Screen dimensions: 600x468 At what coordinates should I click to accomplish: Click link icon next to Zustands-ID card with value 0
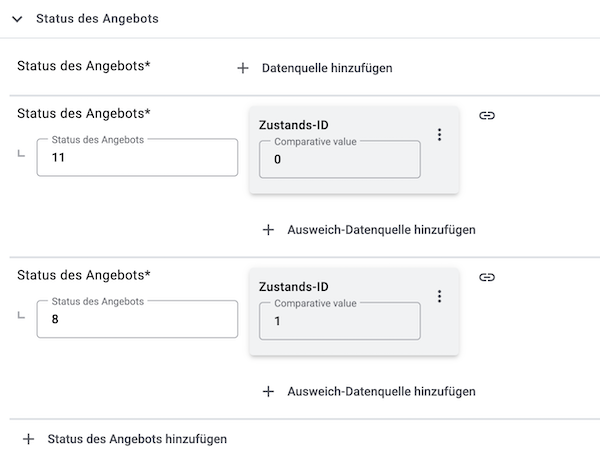pos(487,116)
